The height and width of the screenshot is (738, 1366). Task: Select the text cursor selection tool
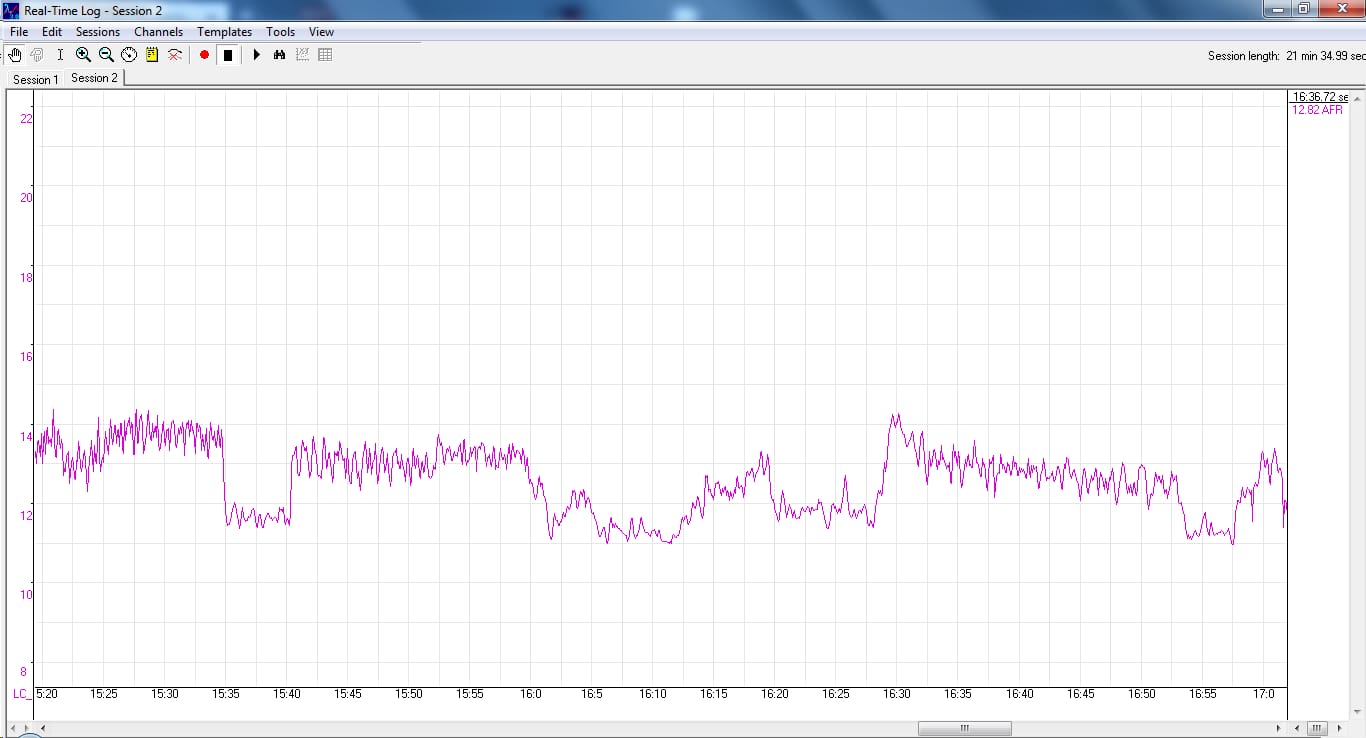coord(60,55)
